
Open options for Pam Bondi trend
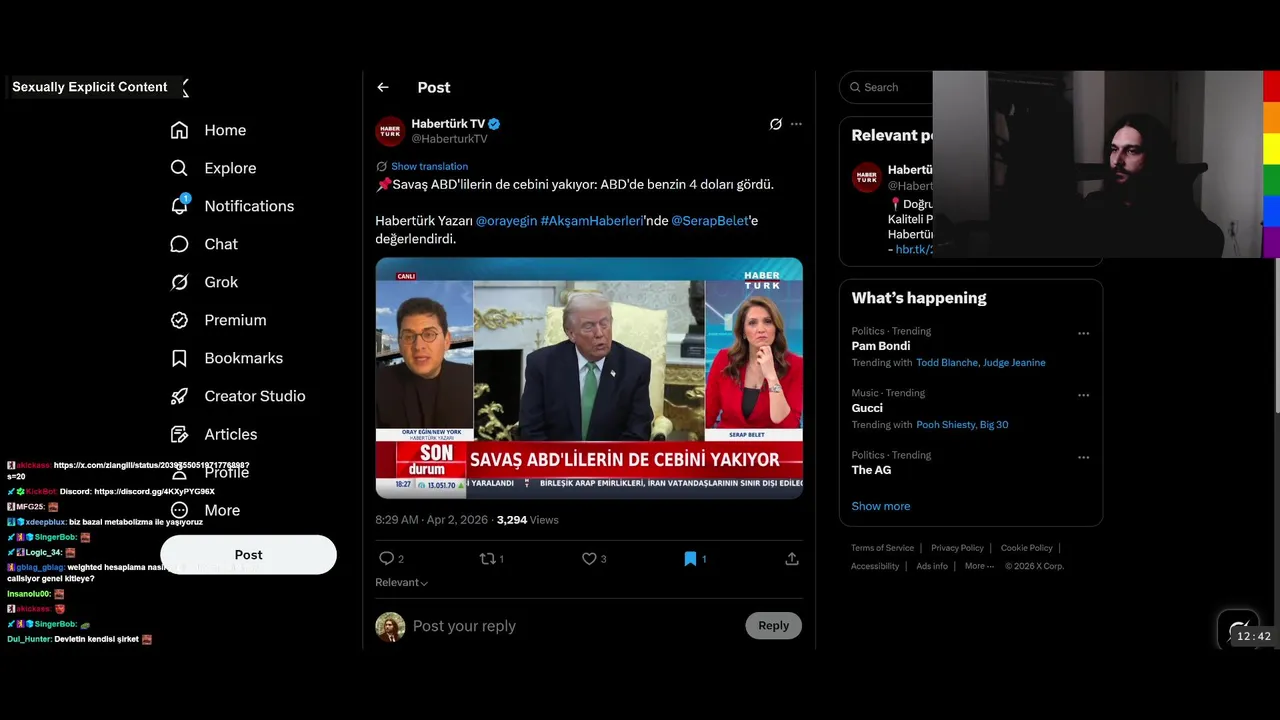pyautogui.click(x=1083, y=333)
